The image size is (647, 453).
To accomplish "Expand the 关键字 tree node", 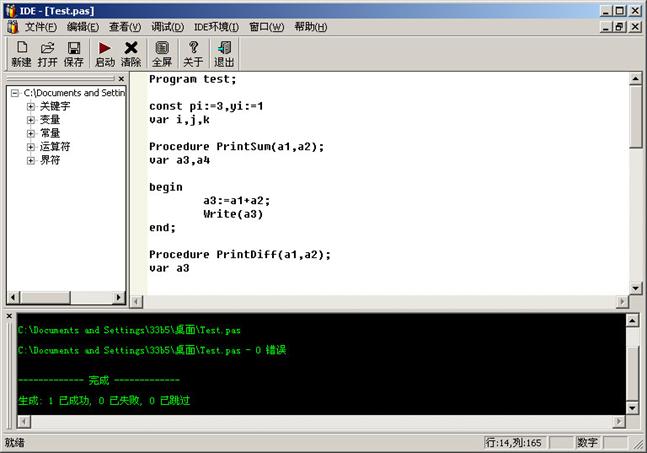I will [31, 106].
